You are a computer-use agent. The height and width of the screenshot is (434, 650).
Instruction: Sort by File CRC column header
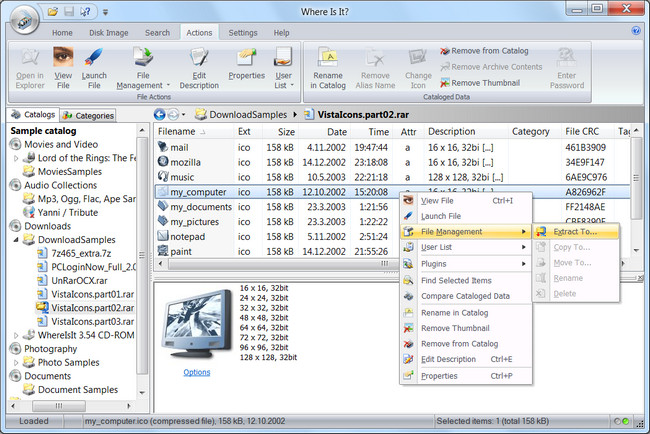[587, 132]
